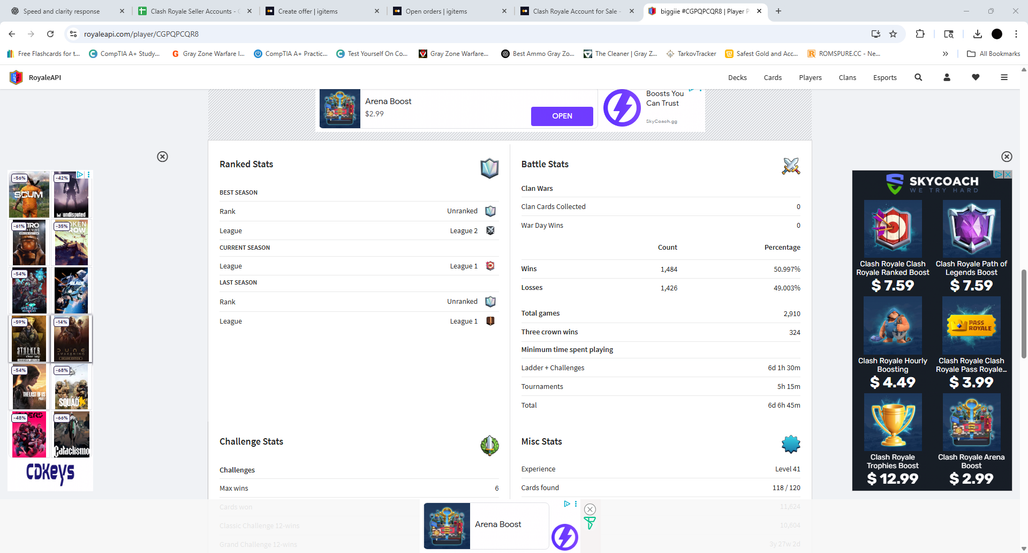Close the bottom Arena Boost ad banner
The height and width of the screenshot is (553, 1028).
pos(589,509)
